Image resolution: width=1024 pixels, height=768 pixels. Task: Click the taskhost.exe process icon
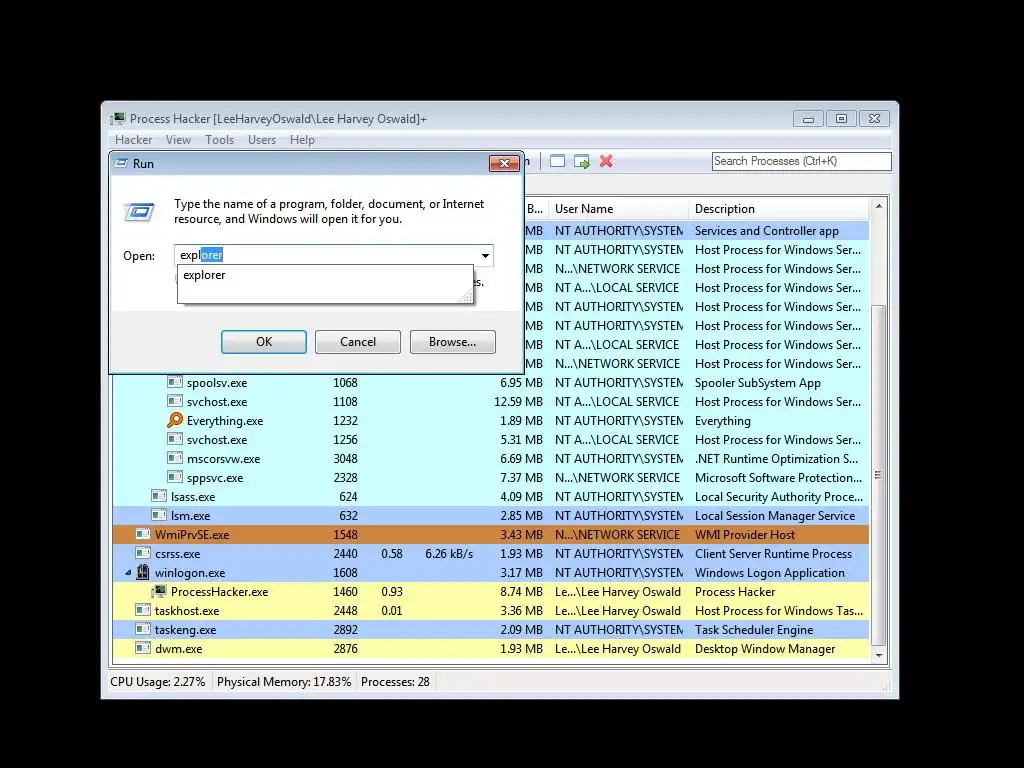click(143, 610)
